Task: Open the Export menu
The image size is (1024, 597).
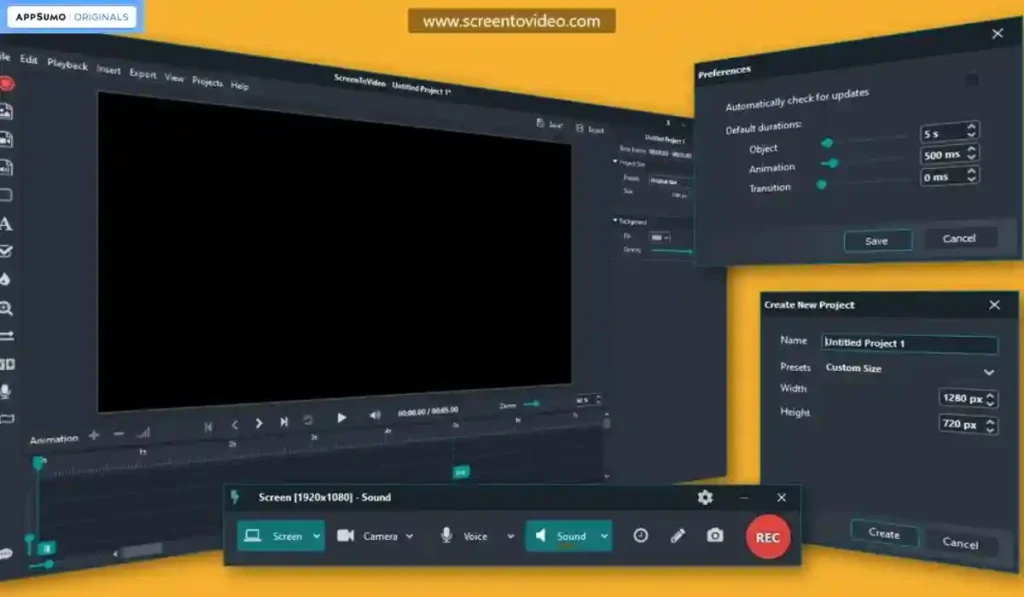Action: pyautogui.click(x=142, y=73)
